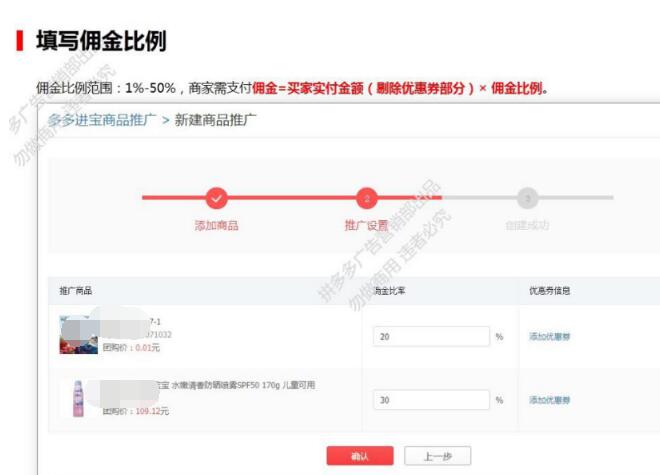Select the 推广设置 step label
This screenshot has height=475, width=660.
tap(366, 225)
